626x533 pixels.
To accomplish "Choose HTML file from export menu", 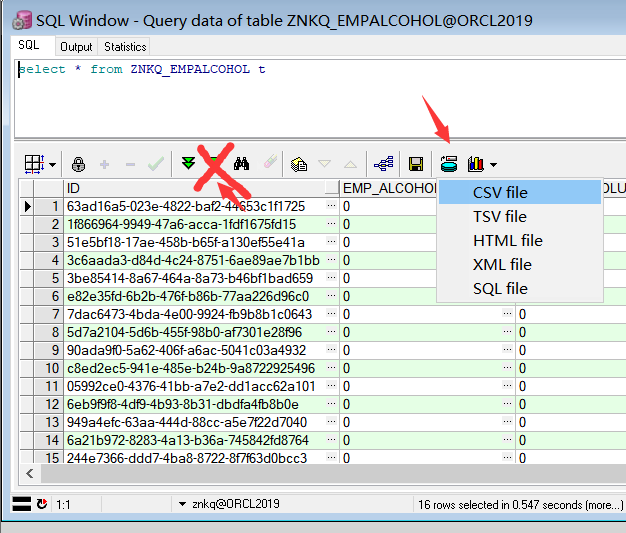I will coord(519,240).
